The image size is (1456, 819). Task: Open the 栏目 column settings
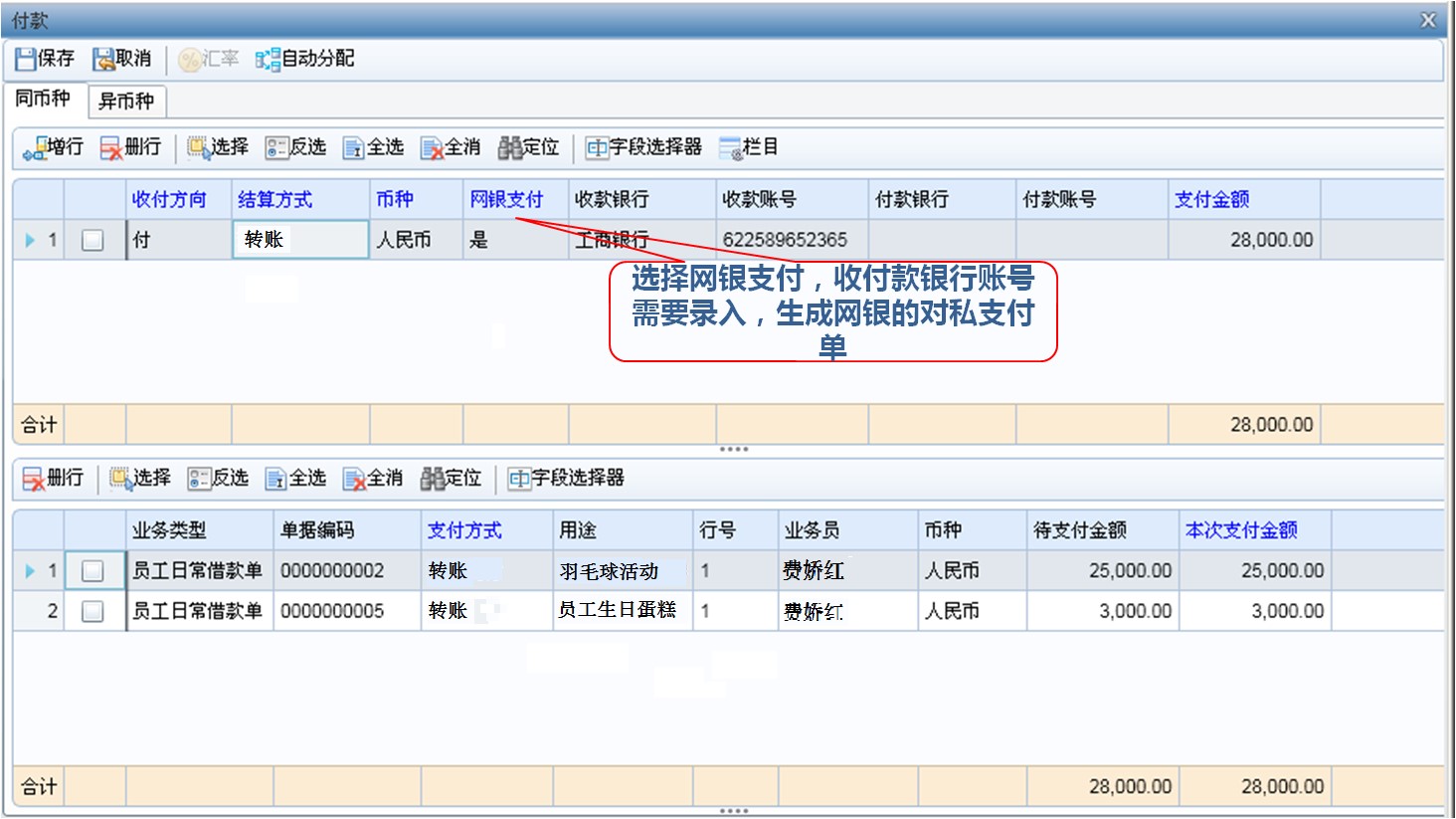click(731, 148)
